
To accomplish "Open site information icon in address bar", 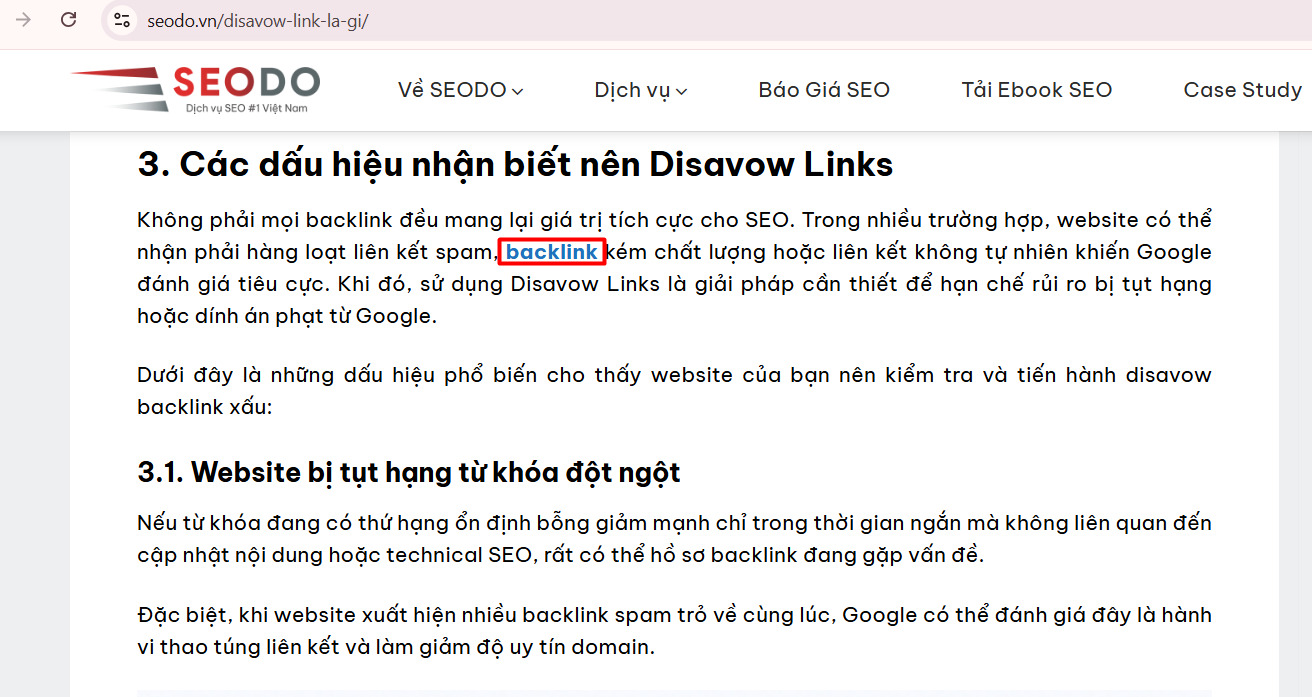I will (122, 20).
